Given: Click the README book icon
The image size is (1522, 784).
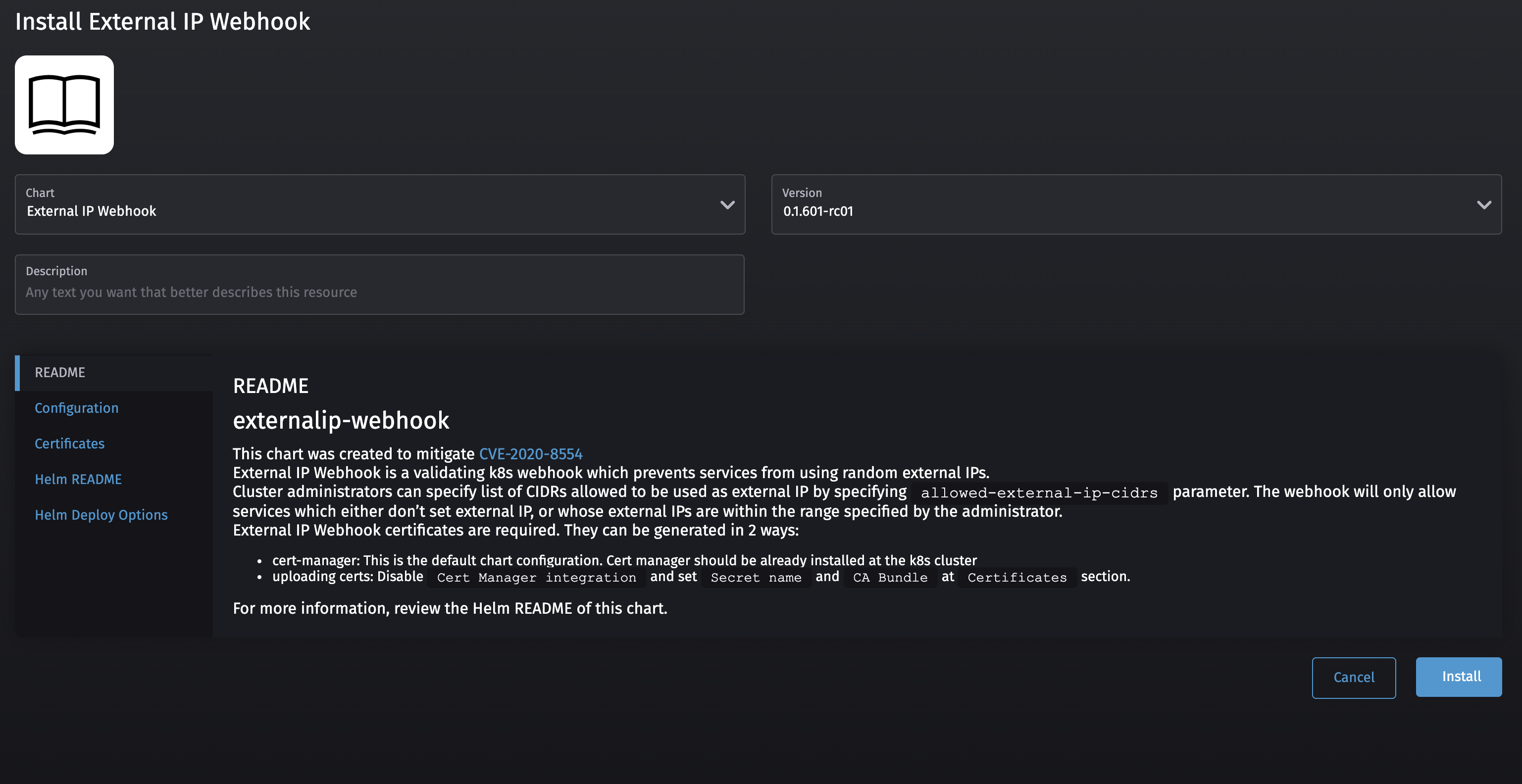Looking at the screenshot, I should 64,104.
